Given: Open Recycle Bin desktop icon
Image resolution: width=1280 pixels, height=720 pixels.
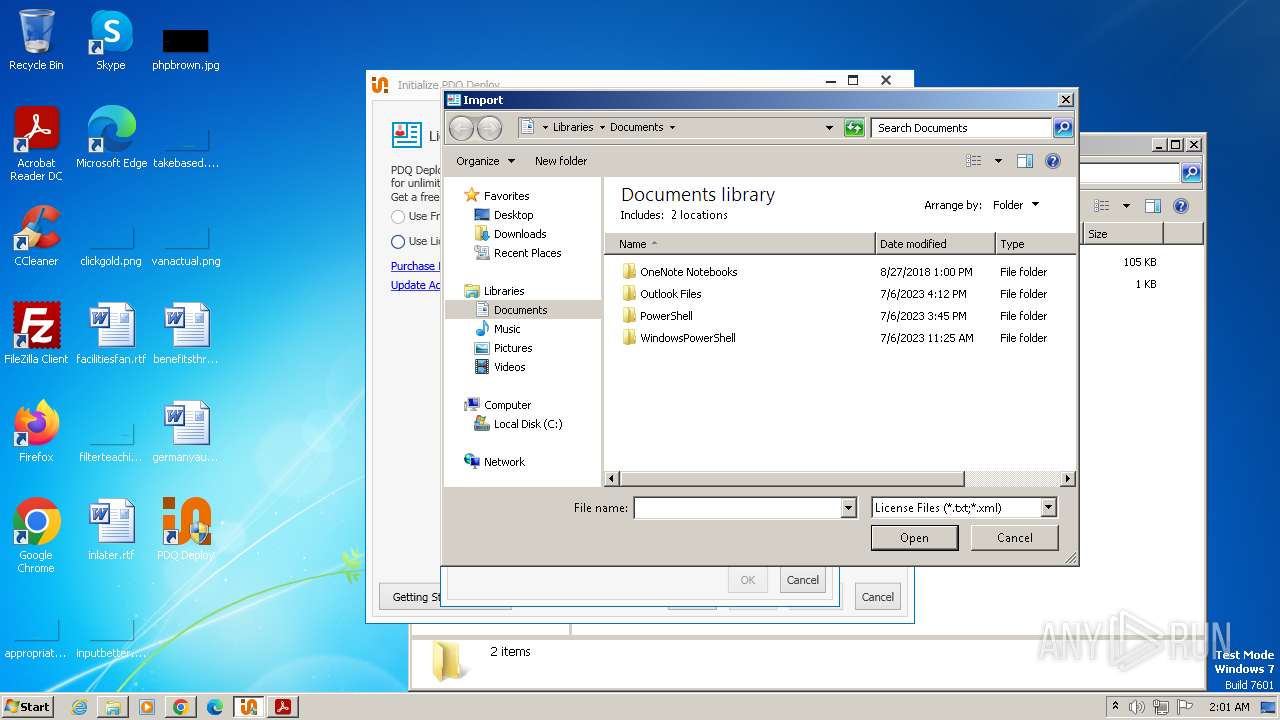Looking at the screenshot, I should click(36, 40).
